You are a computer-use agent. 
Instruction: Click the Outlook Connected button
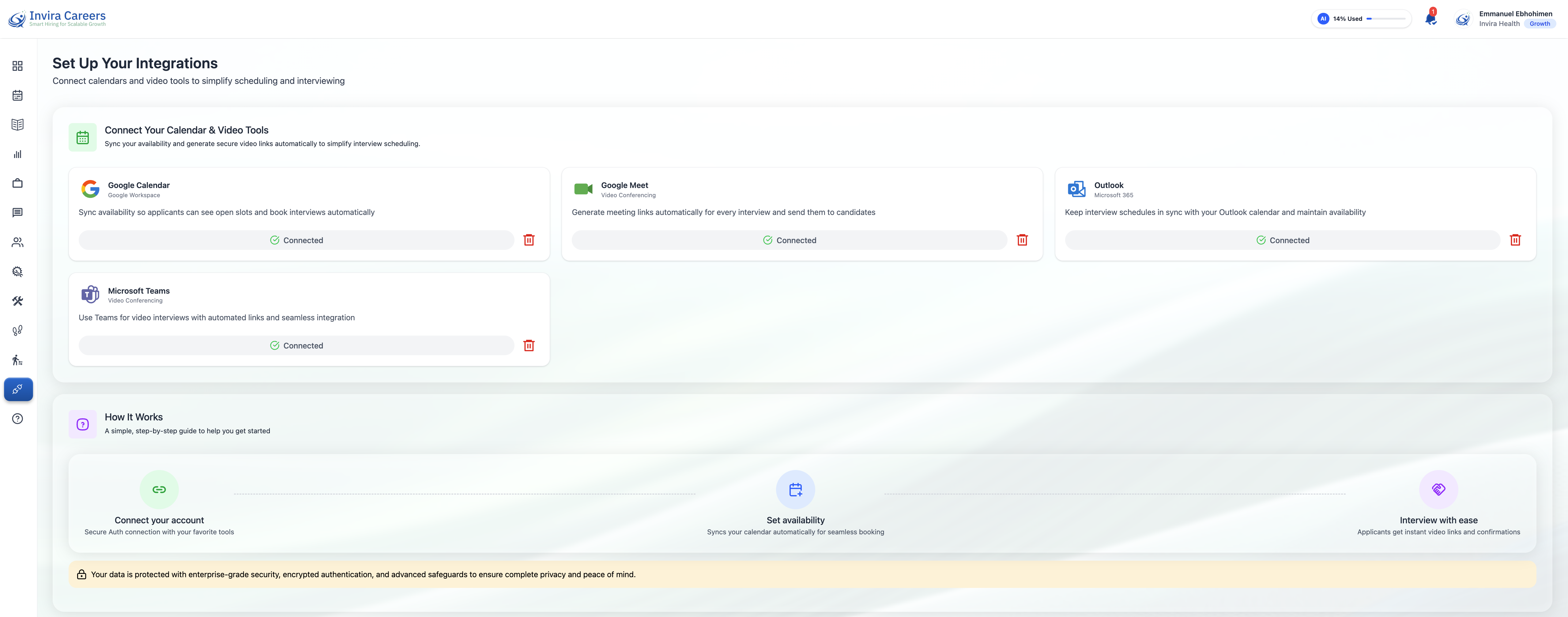pyautogui.click(x=1283, y=240)
